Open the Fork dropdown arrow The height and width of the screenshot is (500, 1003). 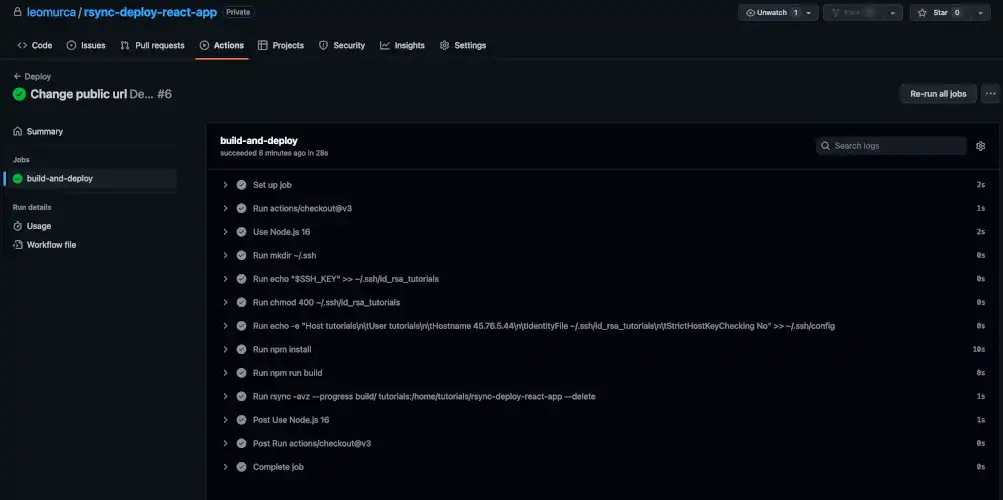[892, 13]
